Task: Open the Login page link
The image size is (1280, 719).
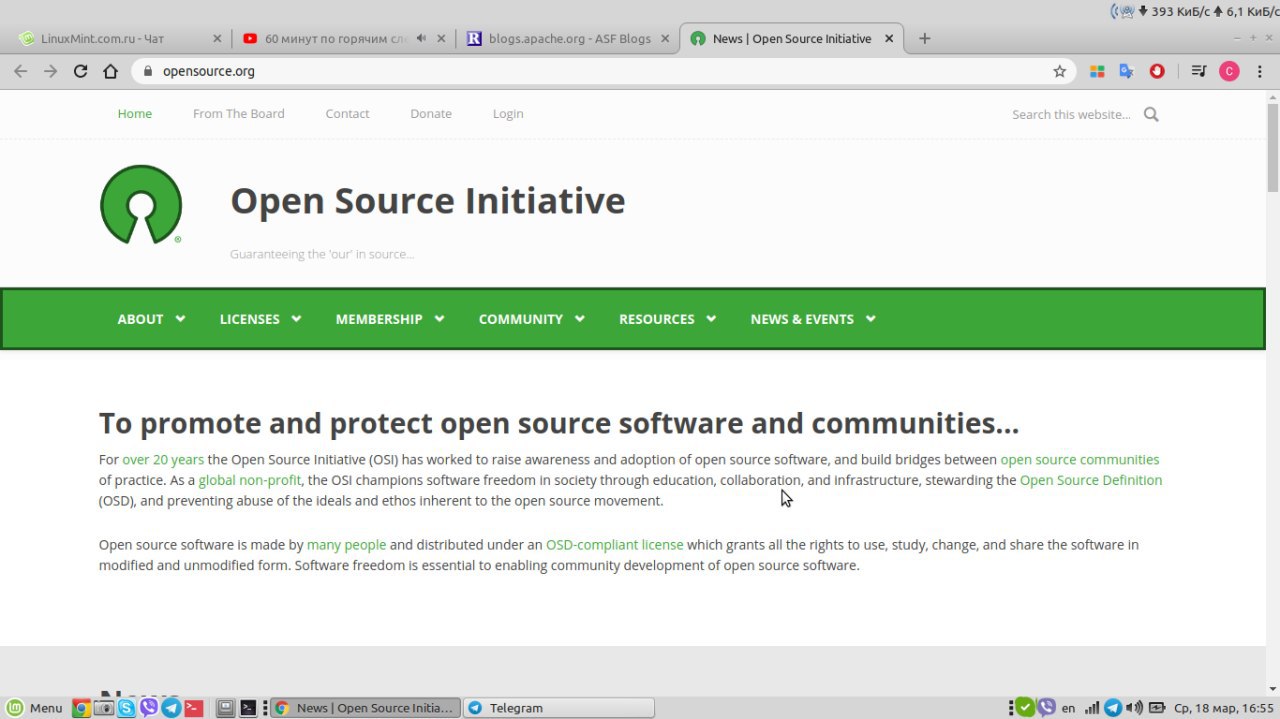Action: (508, 114)
